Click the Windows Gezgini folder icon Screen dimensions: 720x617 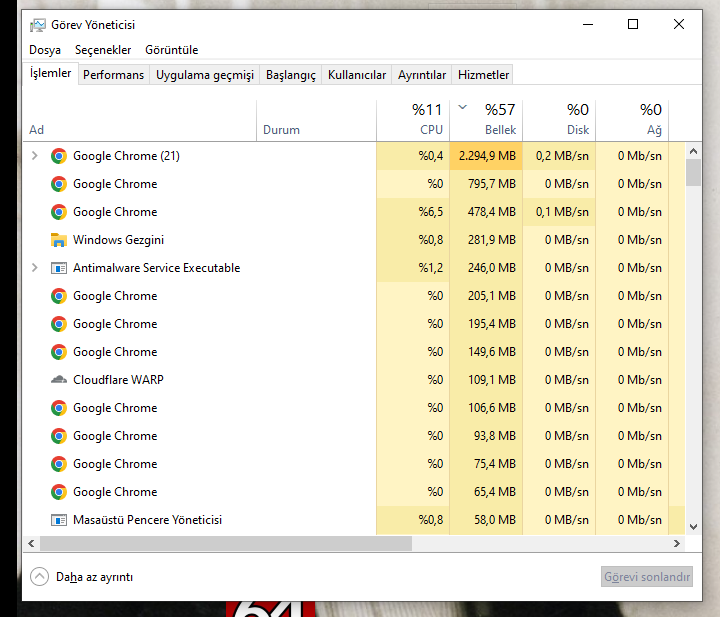coord(59,240)
